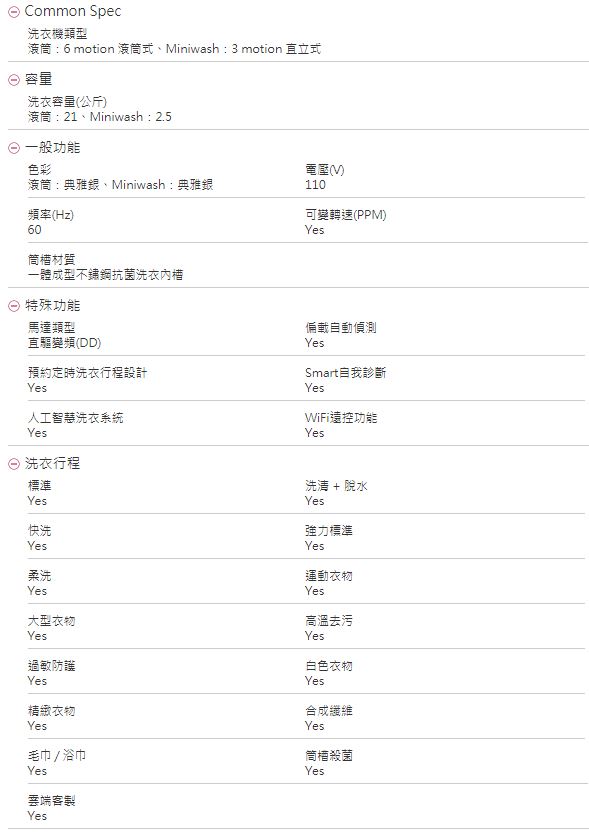Viewport: 589px width, 835px height.
Task: Click the 可變轉速(PPM) spec label
Action: click(346, 215)
